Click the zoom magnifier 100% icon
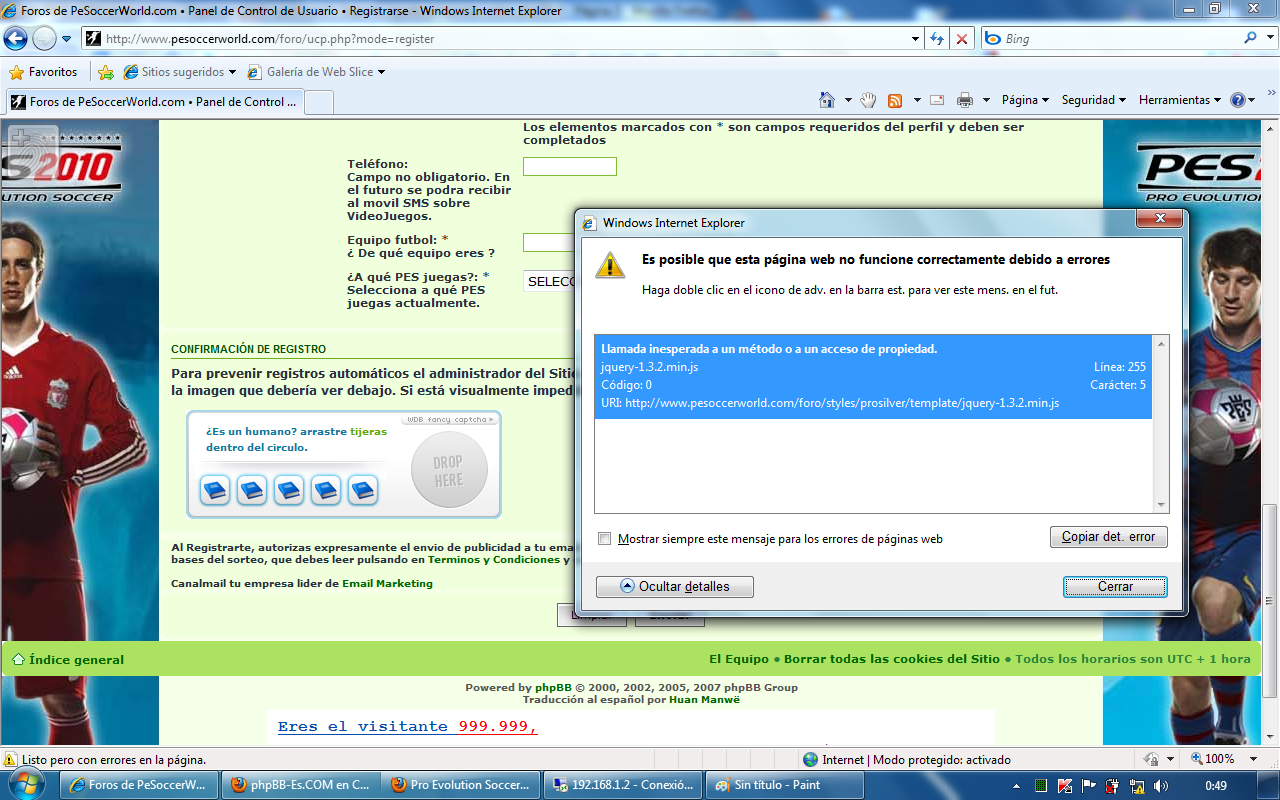The image size is (1280, 800). click(x=1195, y=760)
